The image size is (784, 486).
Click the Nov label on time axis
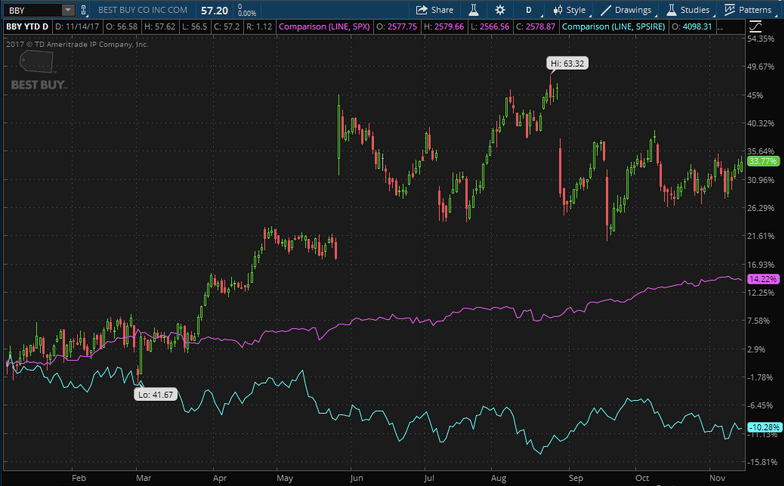tap(718, 478)
